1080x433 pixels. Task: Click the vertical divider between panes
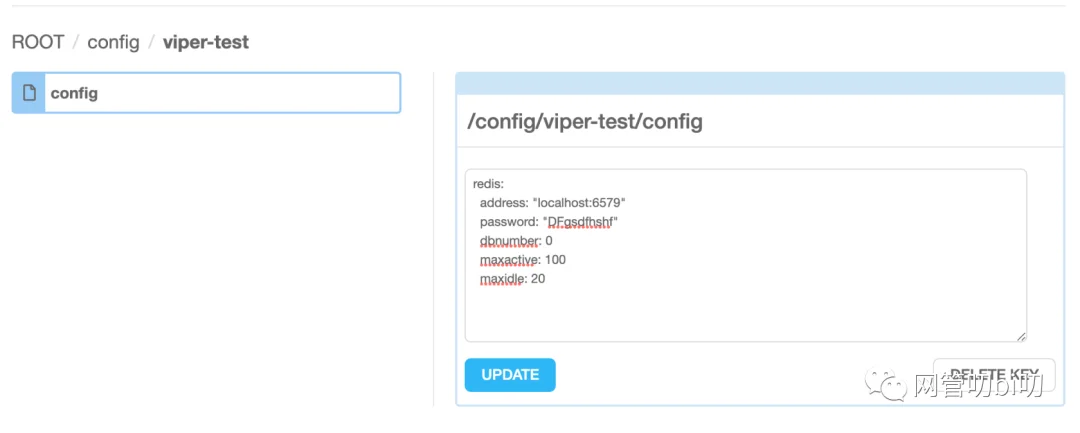click(433, 239)
